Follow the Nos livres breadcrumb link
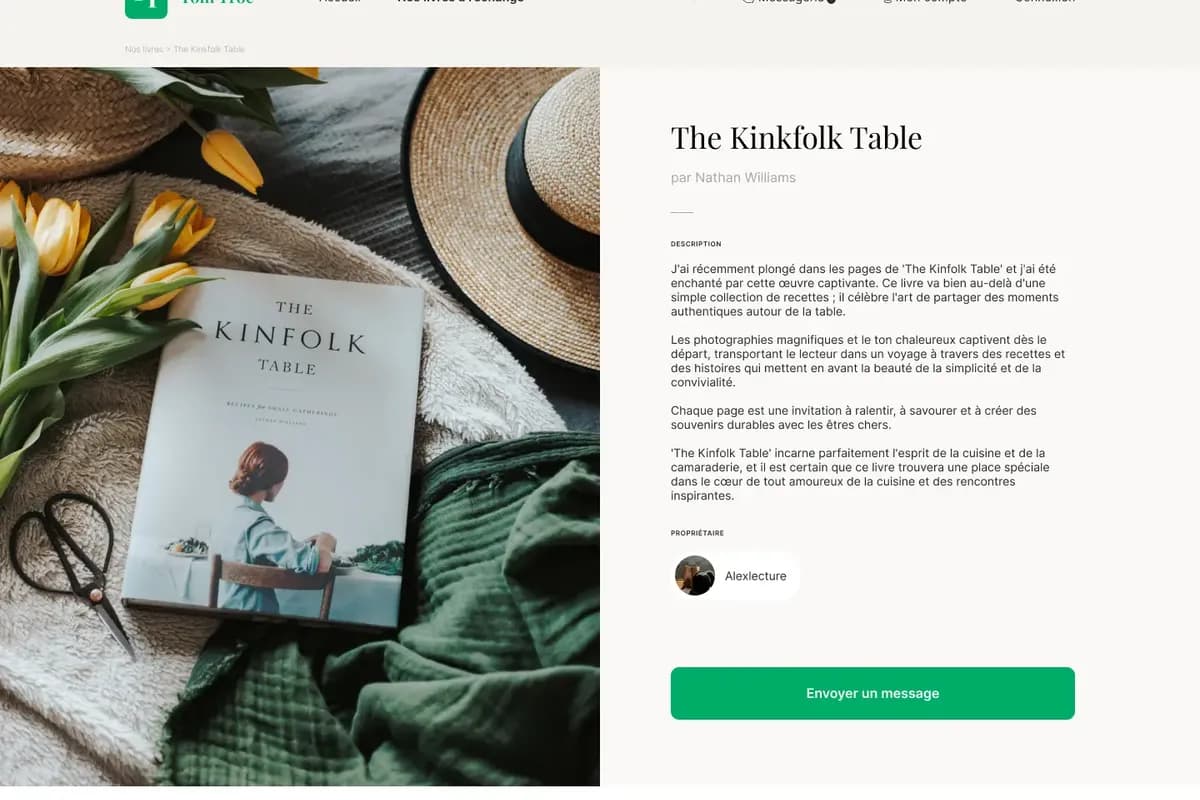The width and height of the screenshot is (1200, 800). click(144, 49)
